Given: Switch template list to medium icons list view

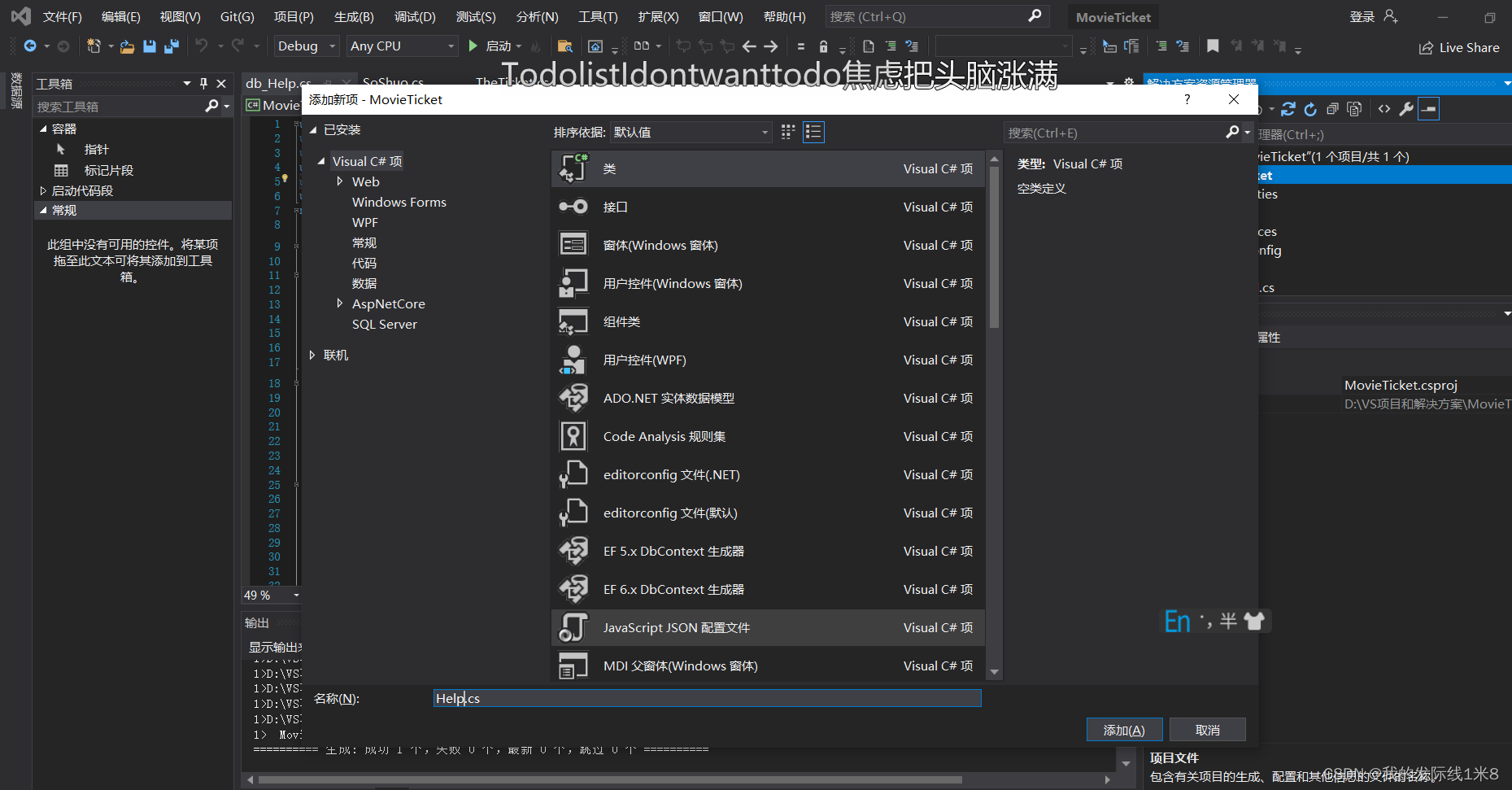Looking at the screenshot, I should click(x=813, y=132).
